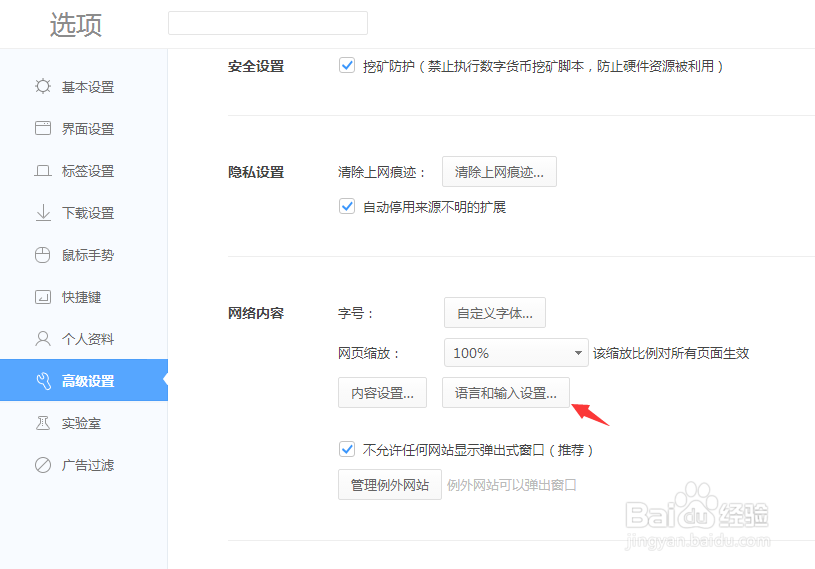Image resolution: width=815 pixels, height=569 pixels.
Task: Open 内容设置... button
Action: point(382,393)
